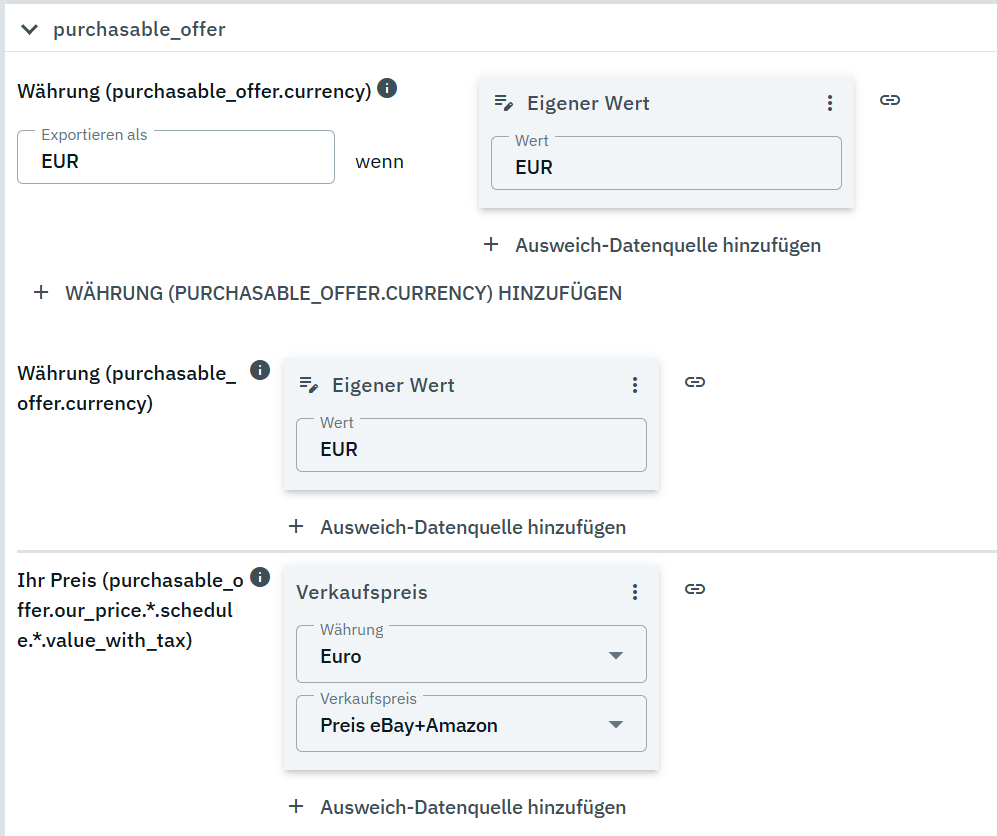The width and height of the screenshot is (997, 836).
Task: Open three-dot menu of lower Eigener Wert card
Action: (x=634, y=385)
